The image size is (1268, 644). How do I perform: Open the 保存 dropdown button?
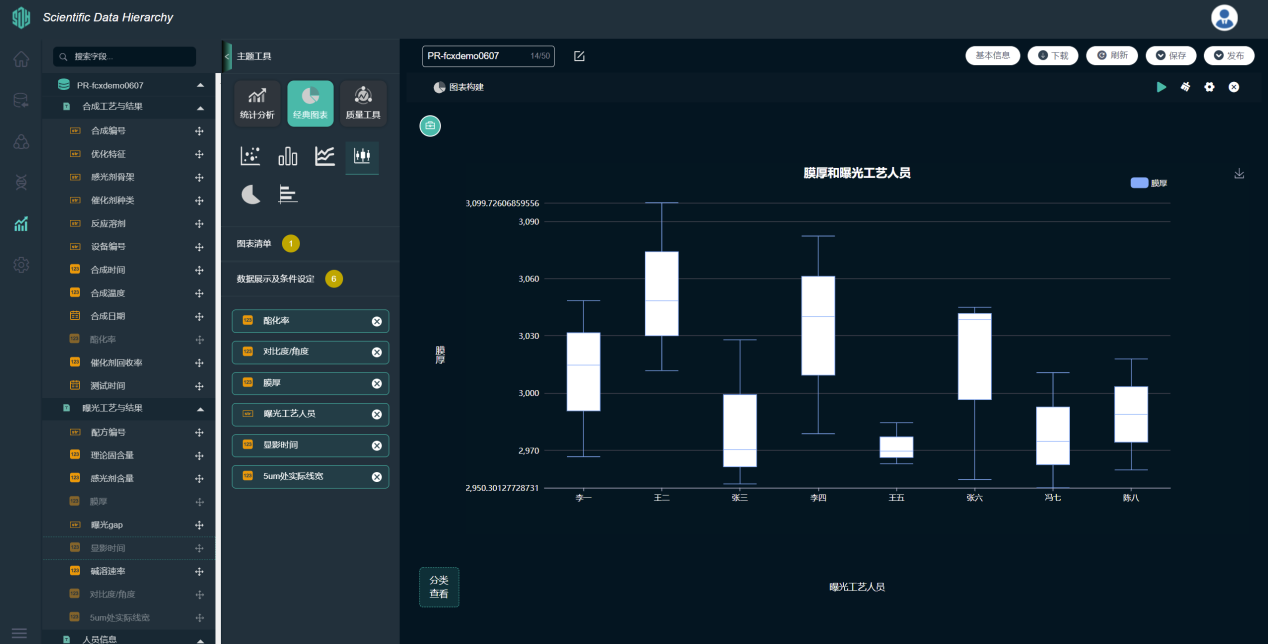tap(1171, 56)
